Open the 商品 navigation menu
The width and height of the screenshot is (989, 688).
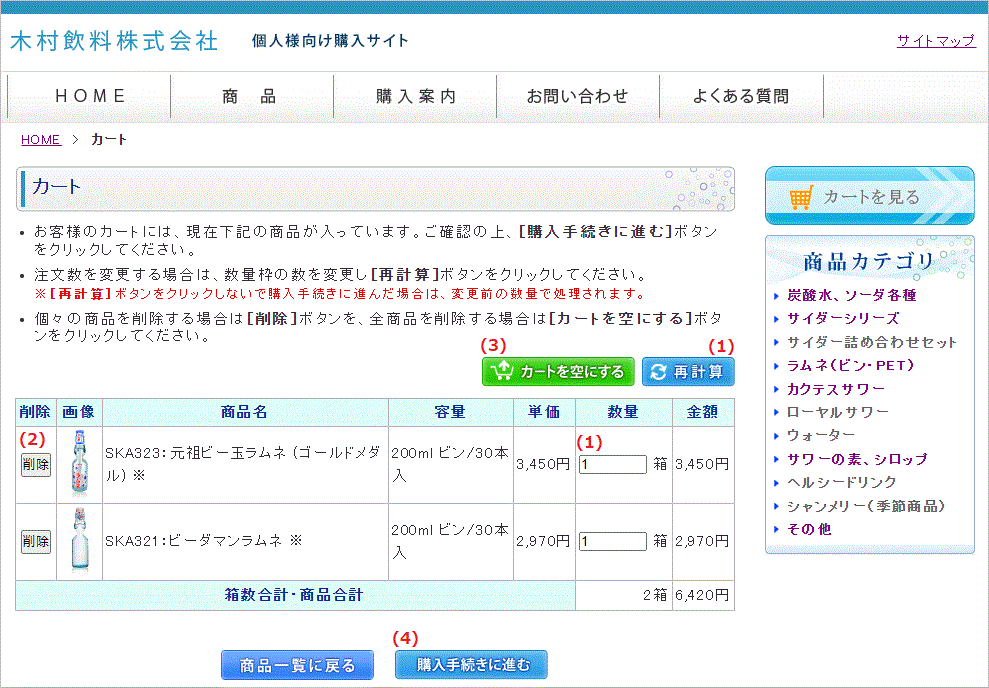[x=251, y=97]
